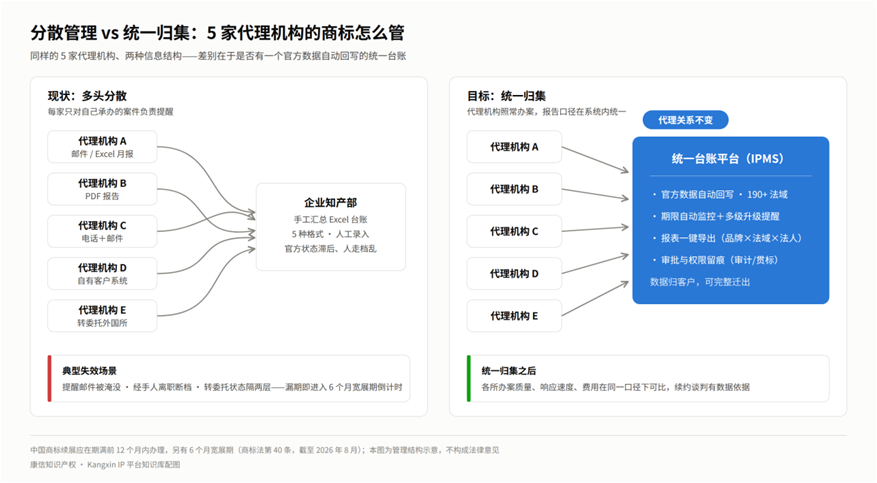The image size is (877, 483).
Task: Click the line 官方状态滞后、人走档乱
Action: point(331,249)
